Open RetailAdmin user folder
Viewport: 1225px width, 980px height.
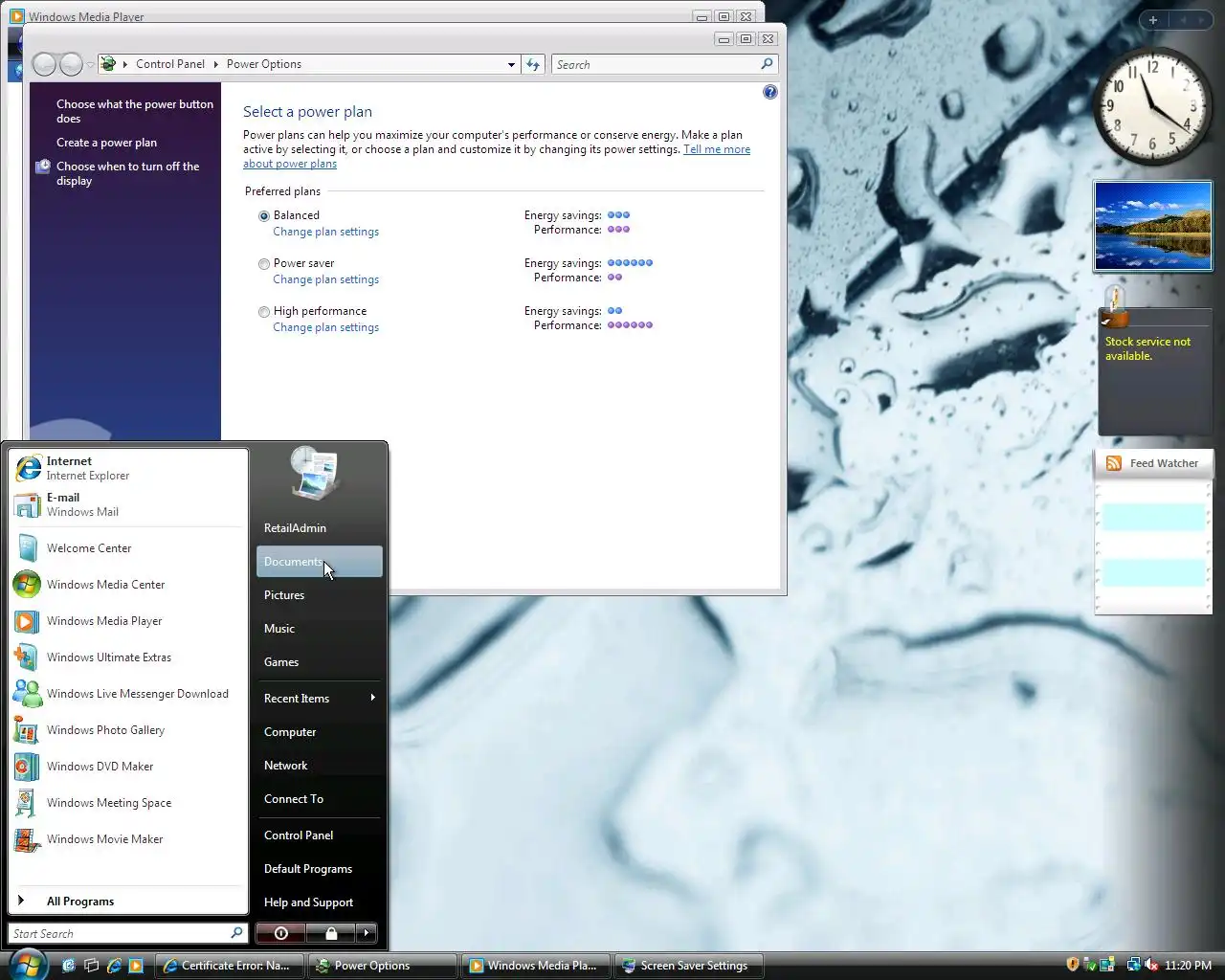(319, 528)
